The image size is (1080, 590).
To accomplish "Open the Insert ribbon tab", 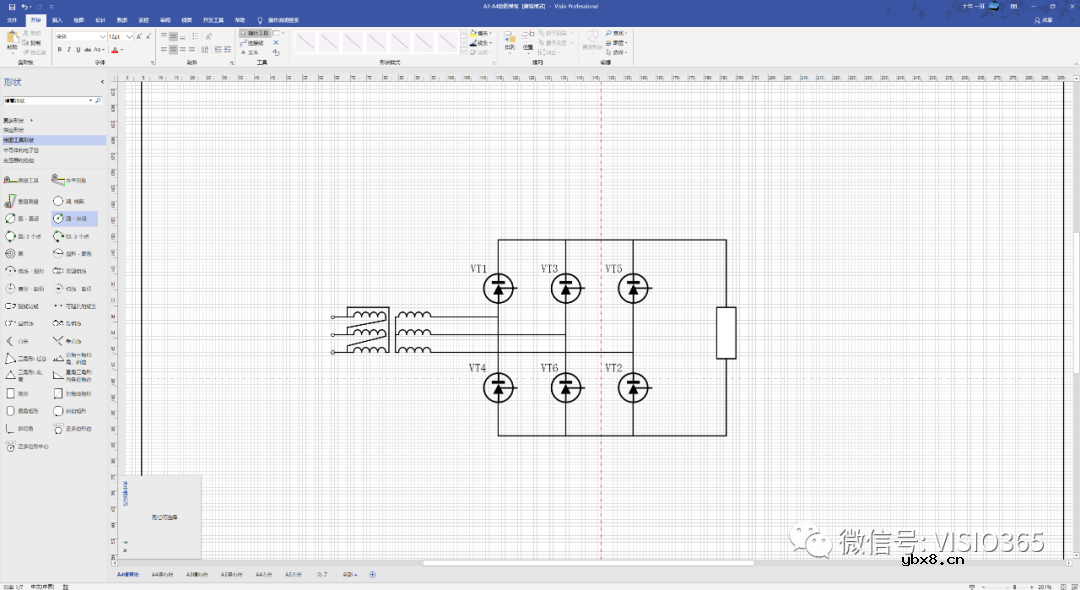I will click(56, 19).
